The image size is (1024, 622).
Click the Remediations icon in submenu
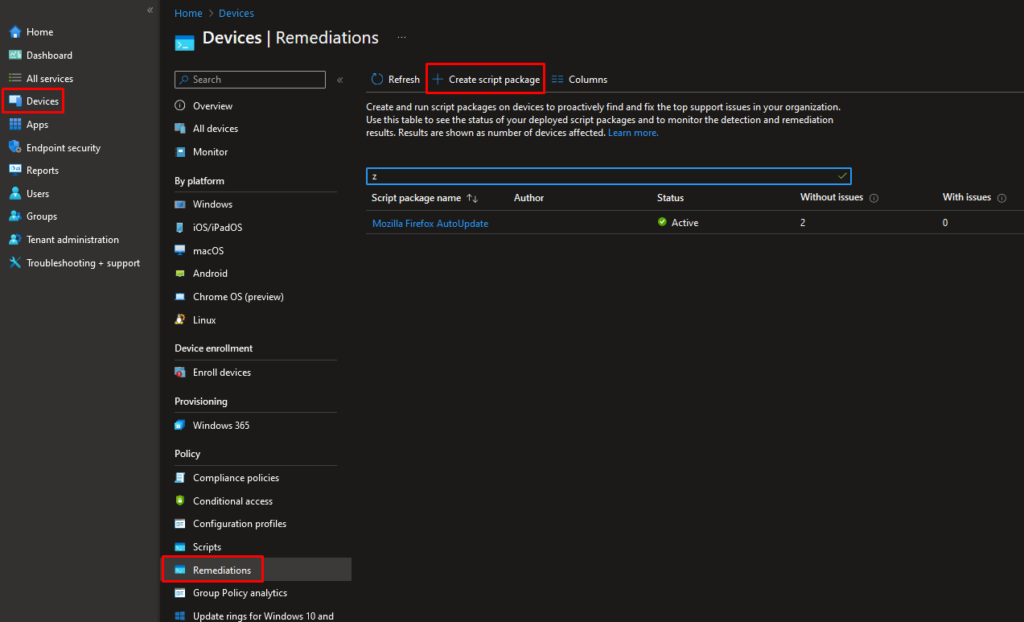180,570
